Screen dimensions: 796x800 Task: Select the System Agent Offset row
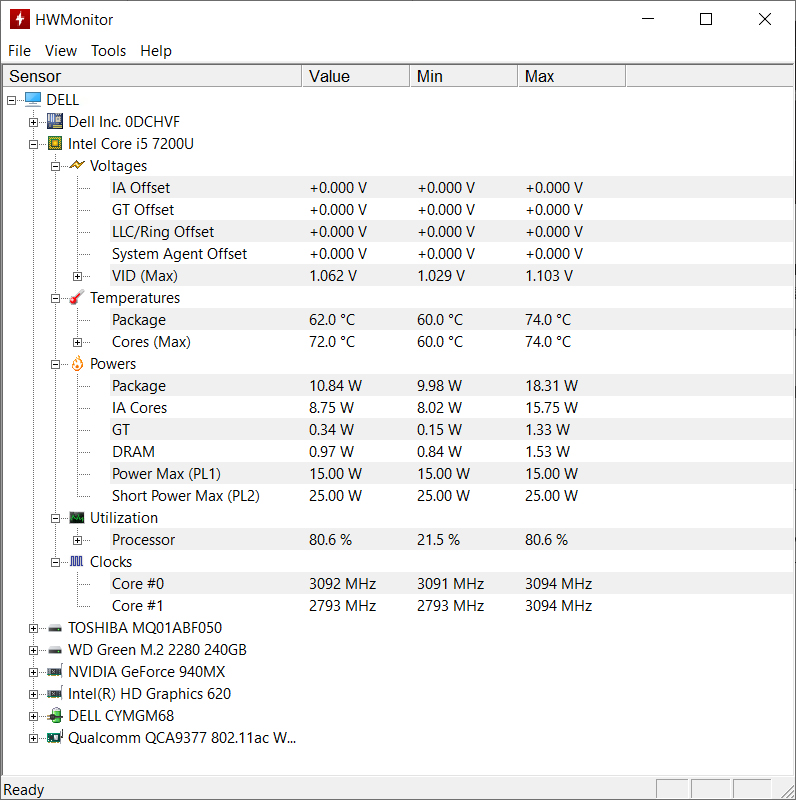tap(451, 253)
